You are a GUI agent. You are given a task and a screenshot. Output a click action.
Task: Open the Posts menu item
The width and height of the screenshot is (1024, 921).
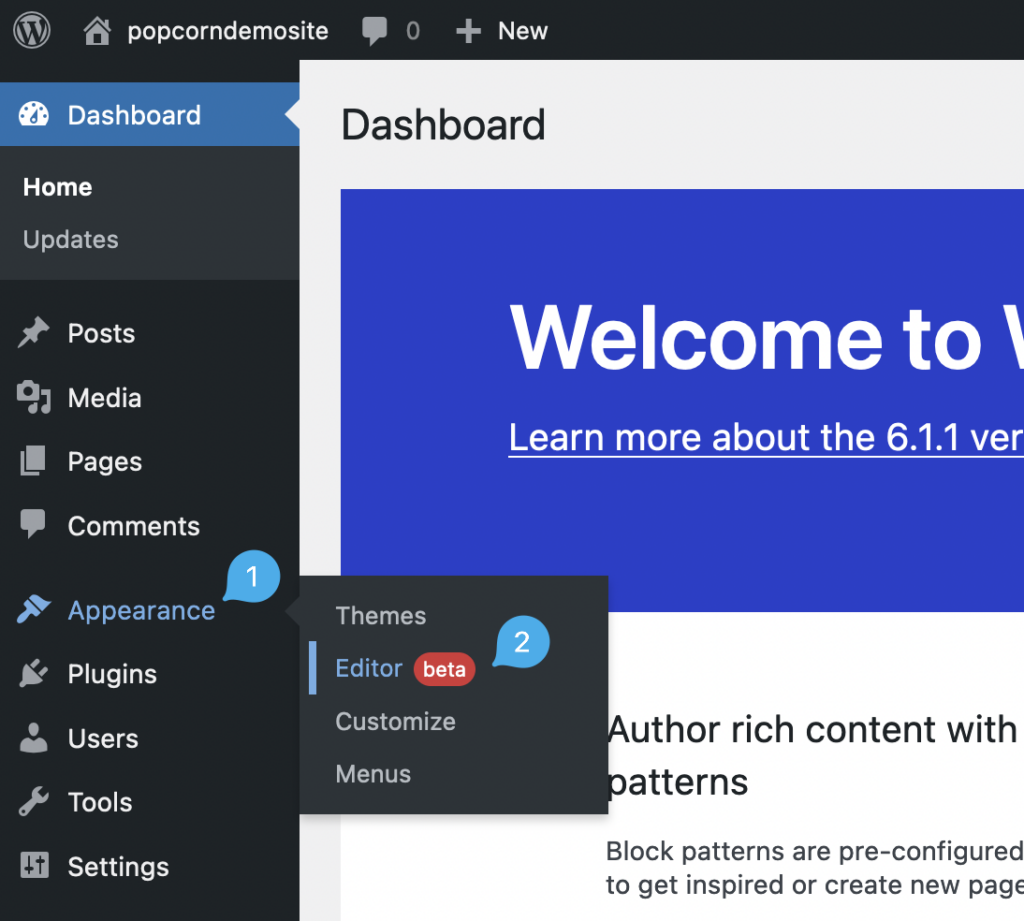(x=101, y=333)
